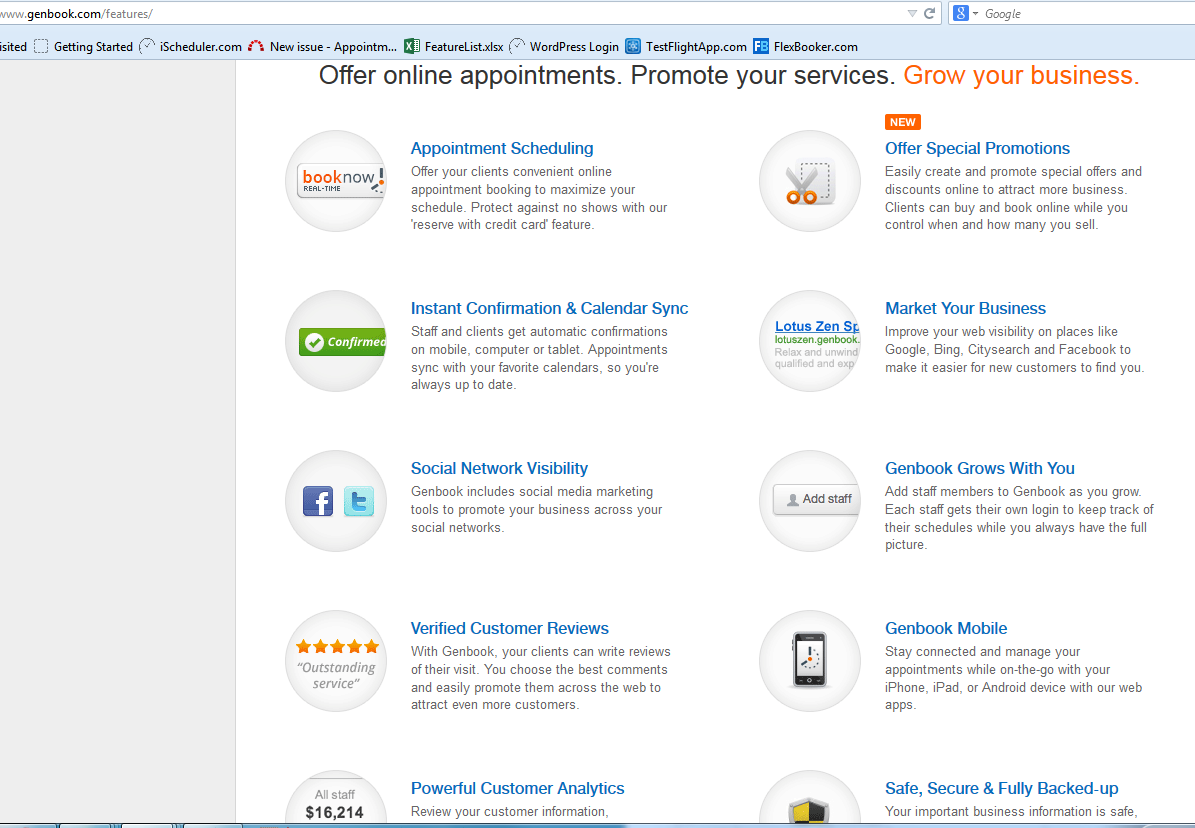
Task: Click the Genbook Mobile phone icon
Action: point(809,662)
